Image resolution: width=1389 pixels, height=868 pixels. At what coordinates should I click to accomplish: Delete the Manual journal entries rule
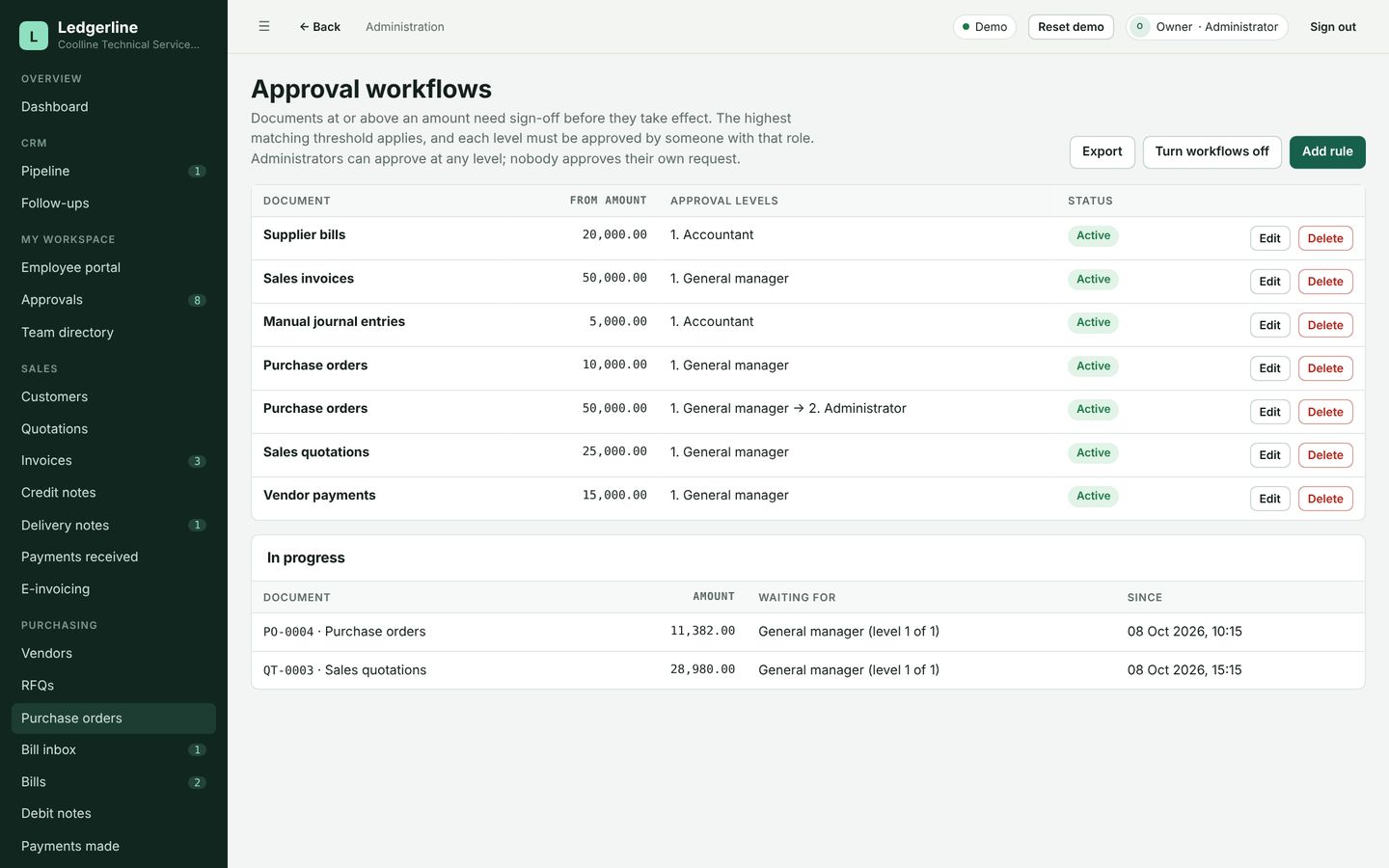coord(1325,325)
